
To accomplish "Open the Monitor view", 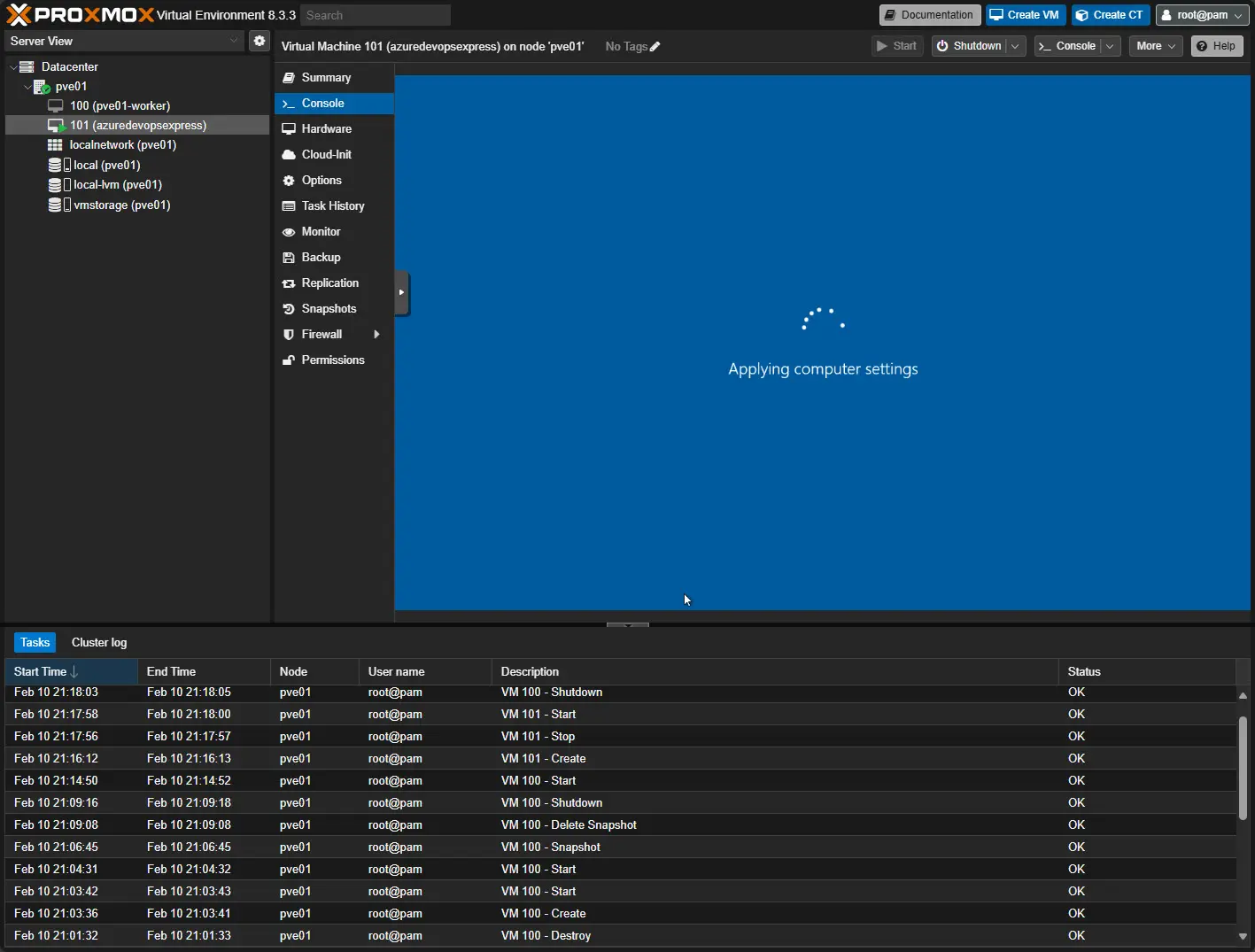I will (x=321, y=231).
